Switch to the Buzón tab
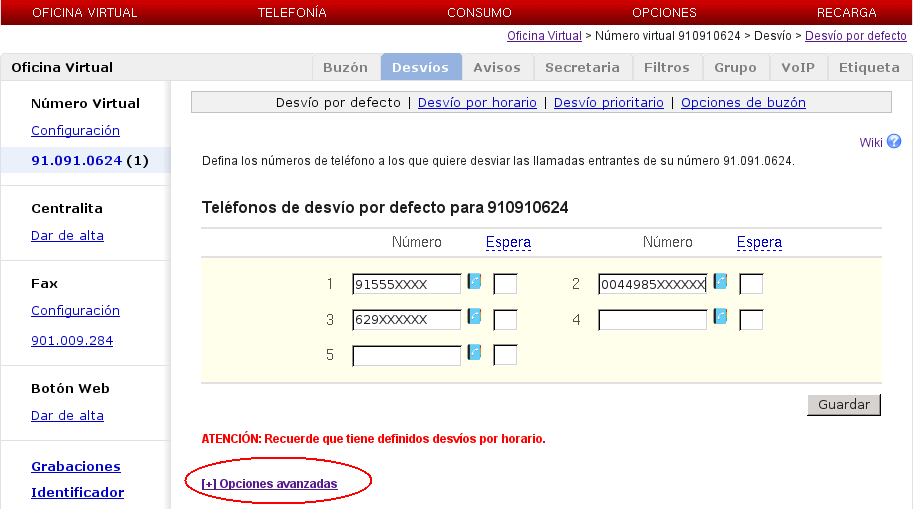Screen dimensions: 913x509 tap(345, 68)
